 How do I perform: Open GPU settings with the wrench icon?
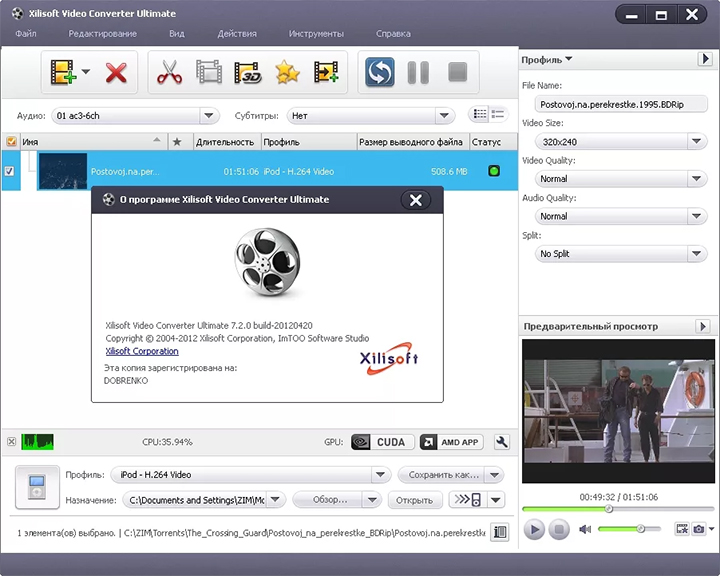(502, 442)
